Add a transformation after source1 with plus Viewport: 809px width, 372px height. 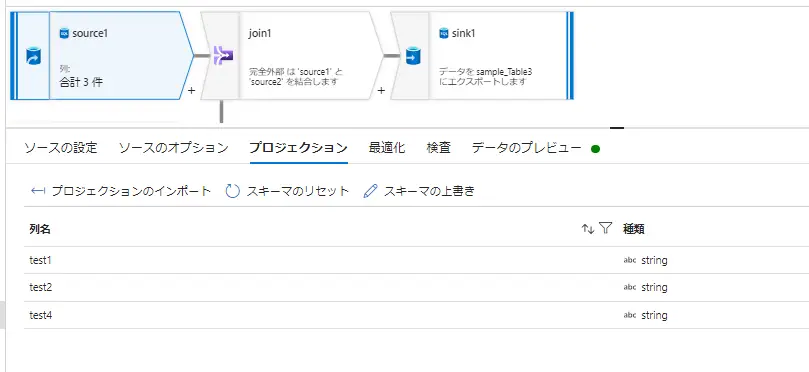click(x=191, y=91)
